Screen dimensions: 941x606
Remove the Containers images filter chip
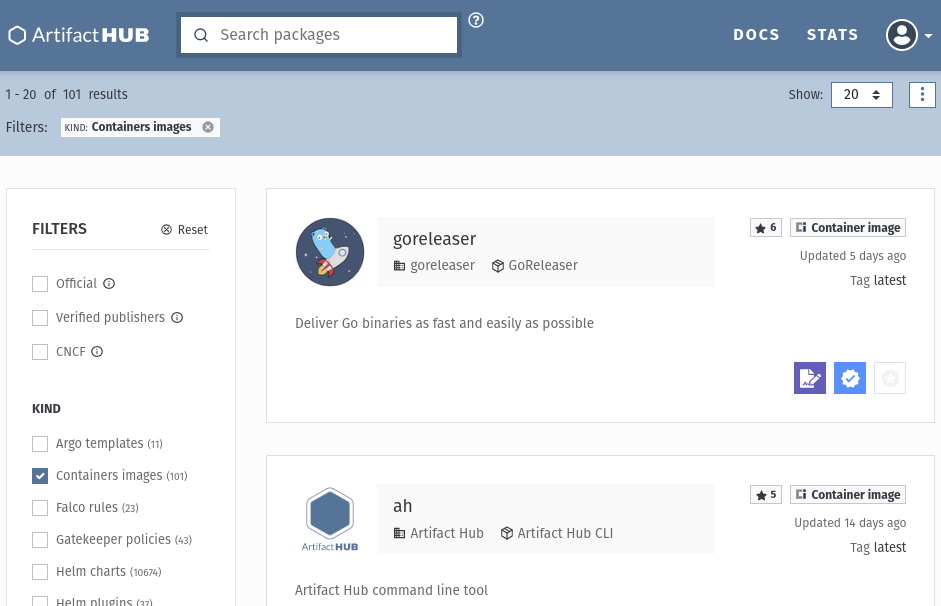click(x=208, y=127)
